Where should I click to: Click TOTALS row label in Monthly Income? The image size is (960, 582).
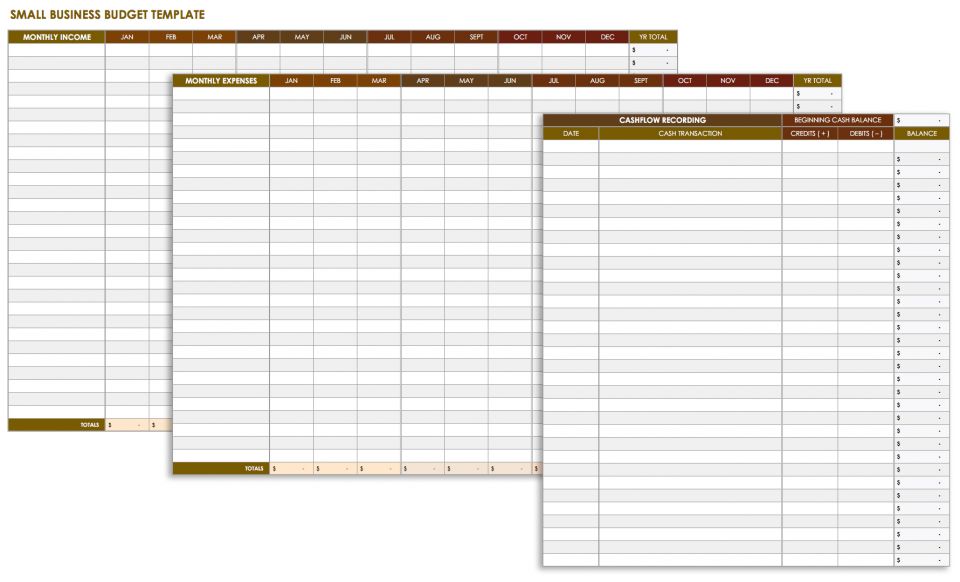56,425
